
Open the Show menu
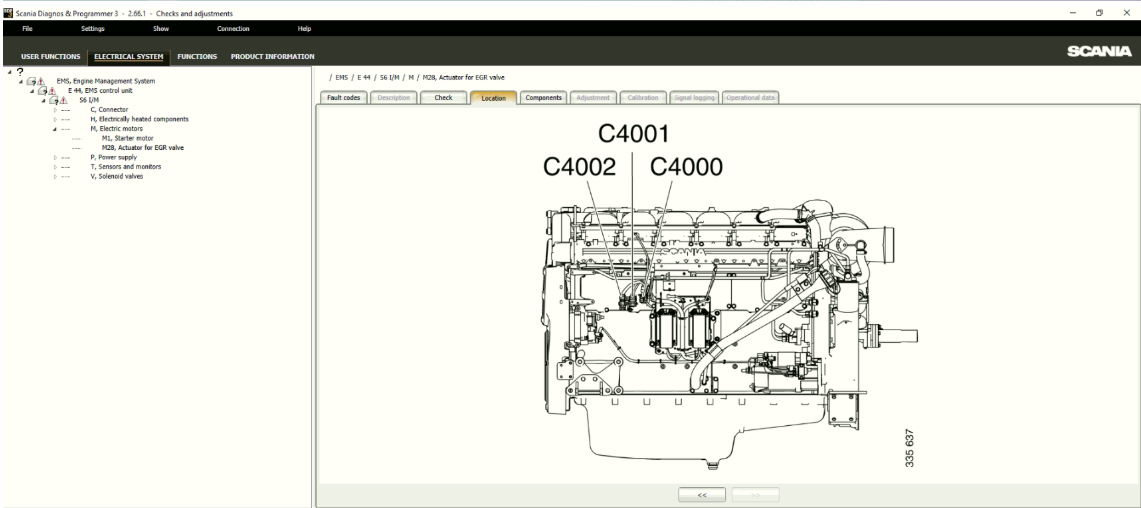click(161, 29)
